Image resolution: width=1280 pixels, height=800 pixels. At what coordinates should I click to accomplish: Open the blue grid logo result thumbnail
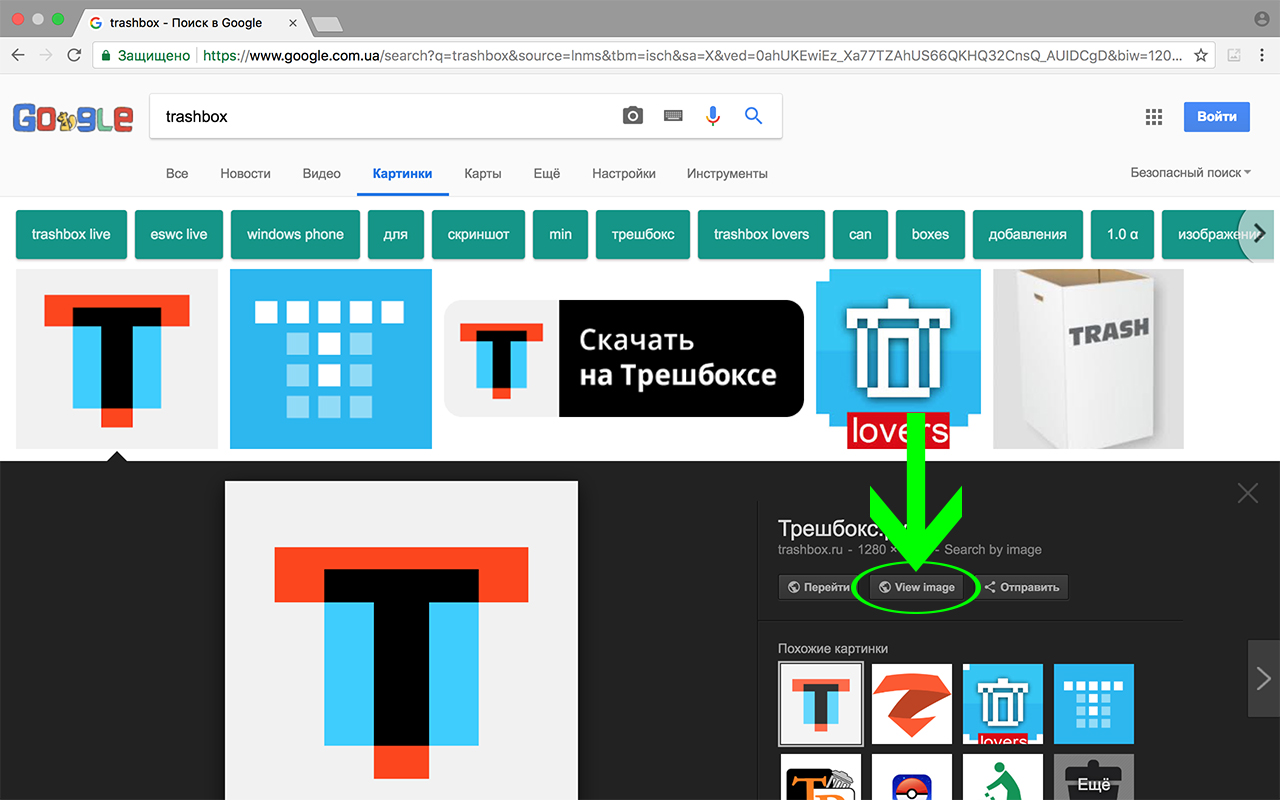331,358
